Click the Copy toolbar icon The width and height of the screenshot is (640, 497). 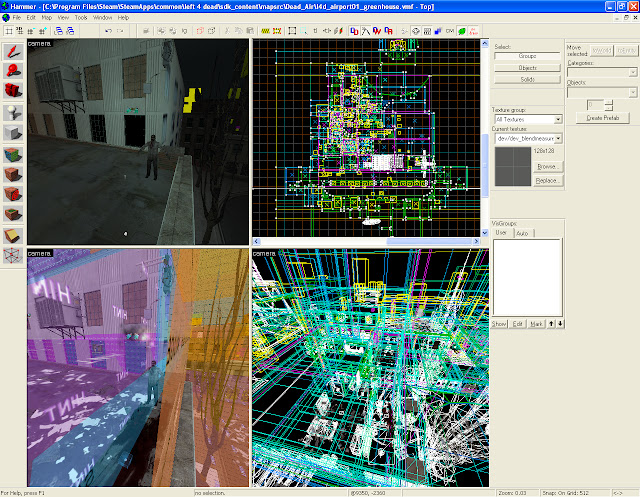[x=239, y=31]
